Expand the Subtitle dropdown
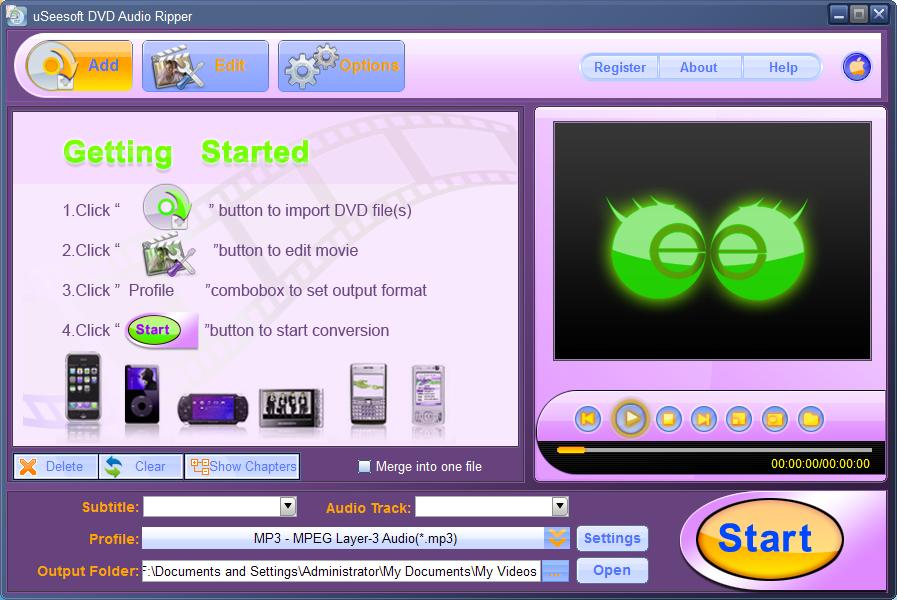The image size is (897, 600). (288, 506)
